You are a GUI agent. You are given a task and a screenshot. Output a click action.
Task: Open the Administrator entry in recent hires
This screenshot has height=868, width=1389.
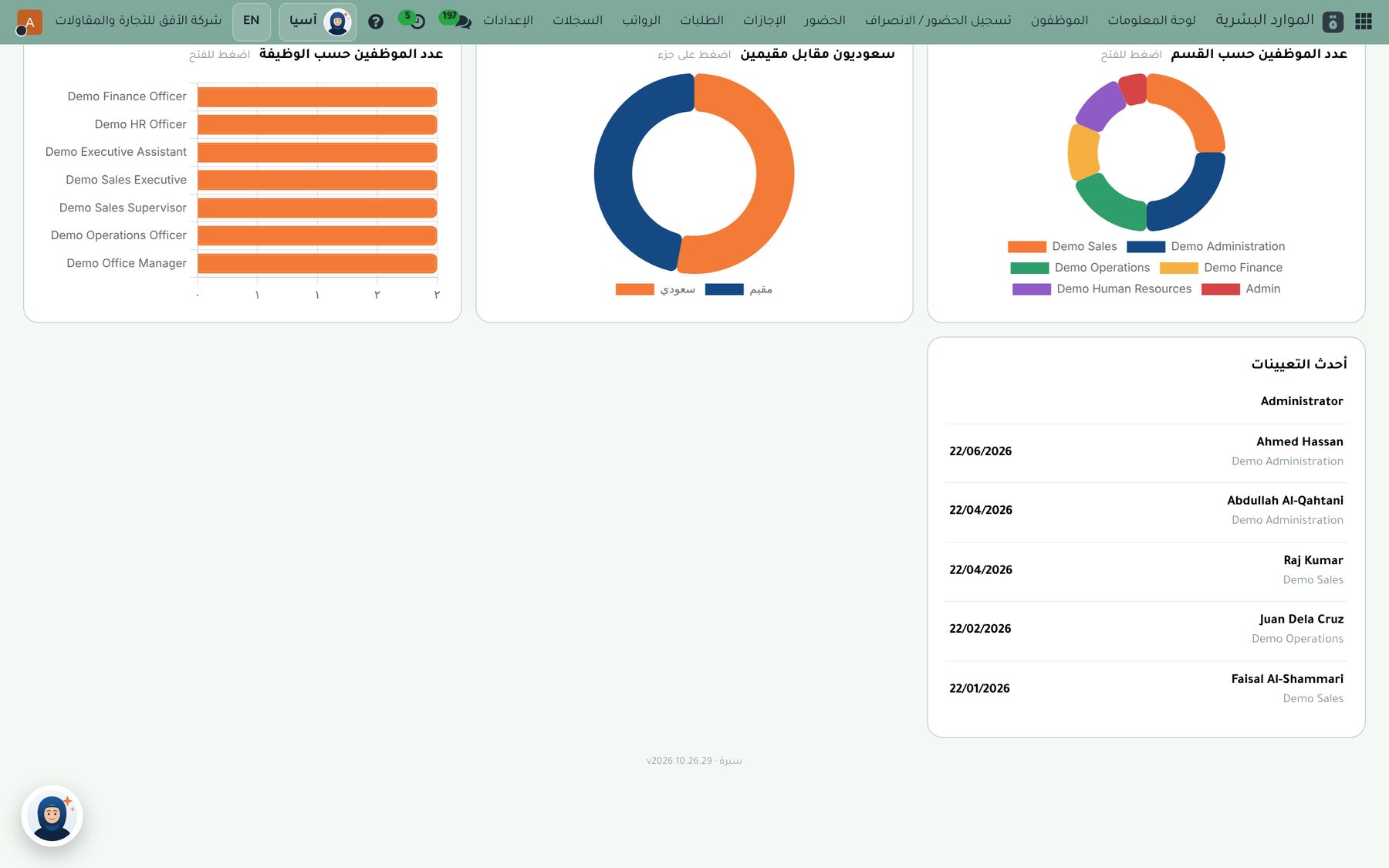pos(1146,401)
